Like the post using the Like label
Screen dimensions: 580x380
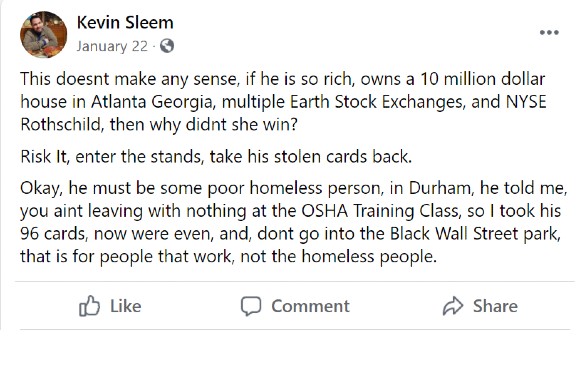tap(126, 306)
